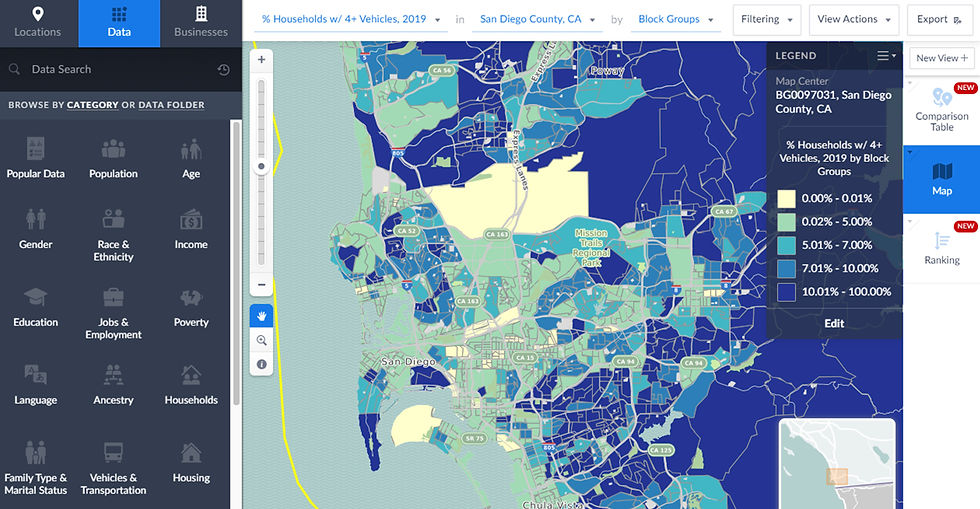Click the 10.01% - 100.00% legend swatch
The width and height of the screenshot is (980, 509).
(786, 292)
